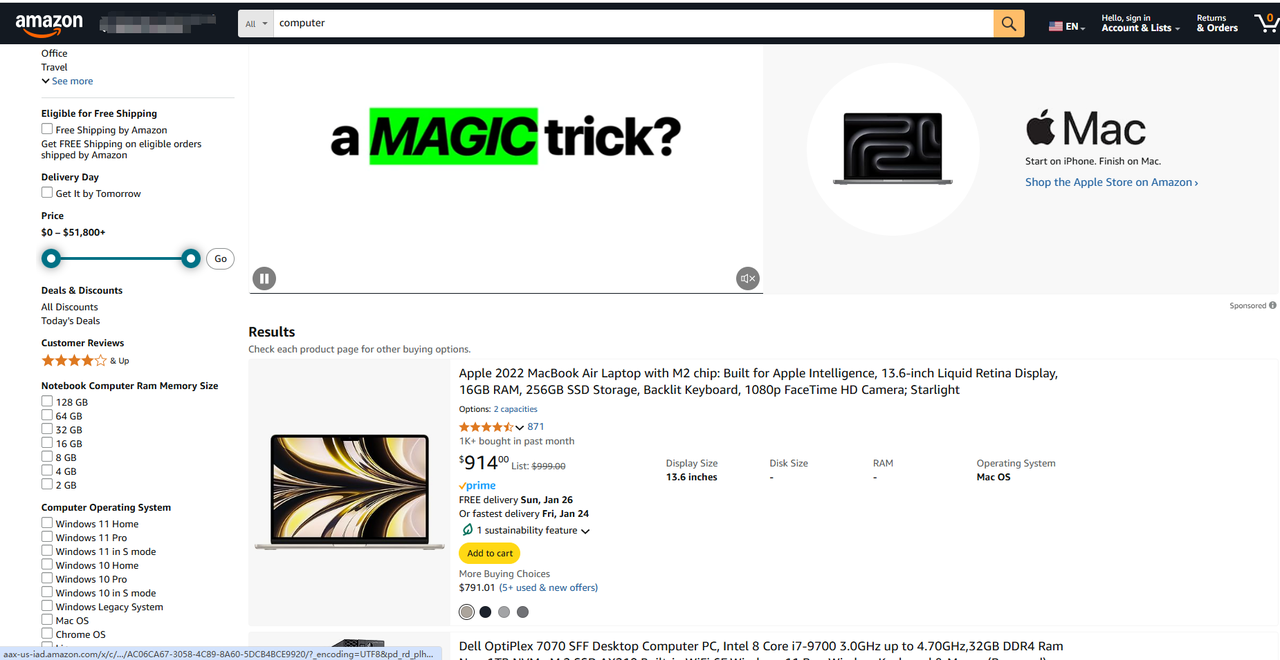This screenshot has height=660, width=1280.
Task: Filter by four stars & up rating
Action: [85, 360]
